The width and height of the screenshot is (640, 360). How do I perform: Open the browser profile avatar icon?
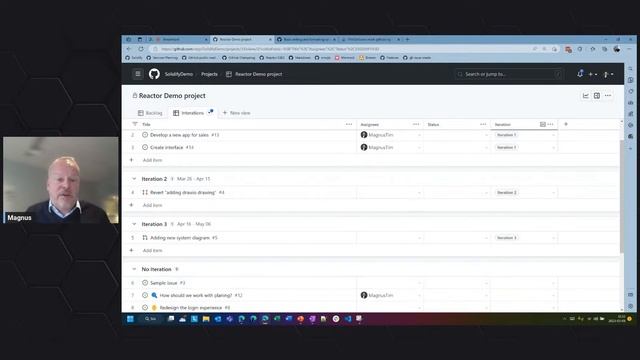click(x=617, y=49)
